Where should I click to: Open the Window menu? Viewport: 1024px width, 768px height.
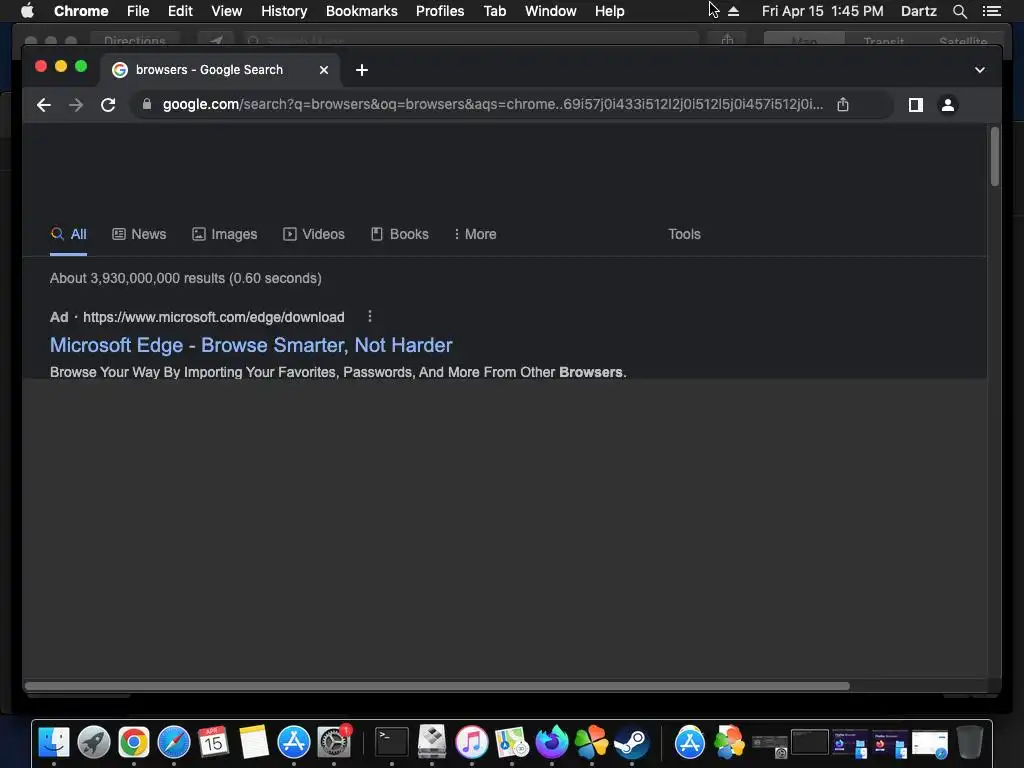click(551, 11)
